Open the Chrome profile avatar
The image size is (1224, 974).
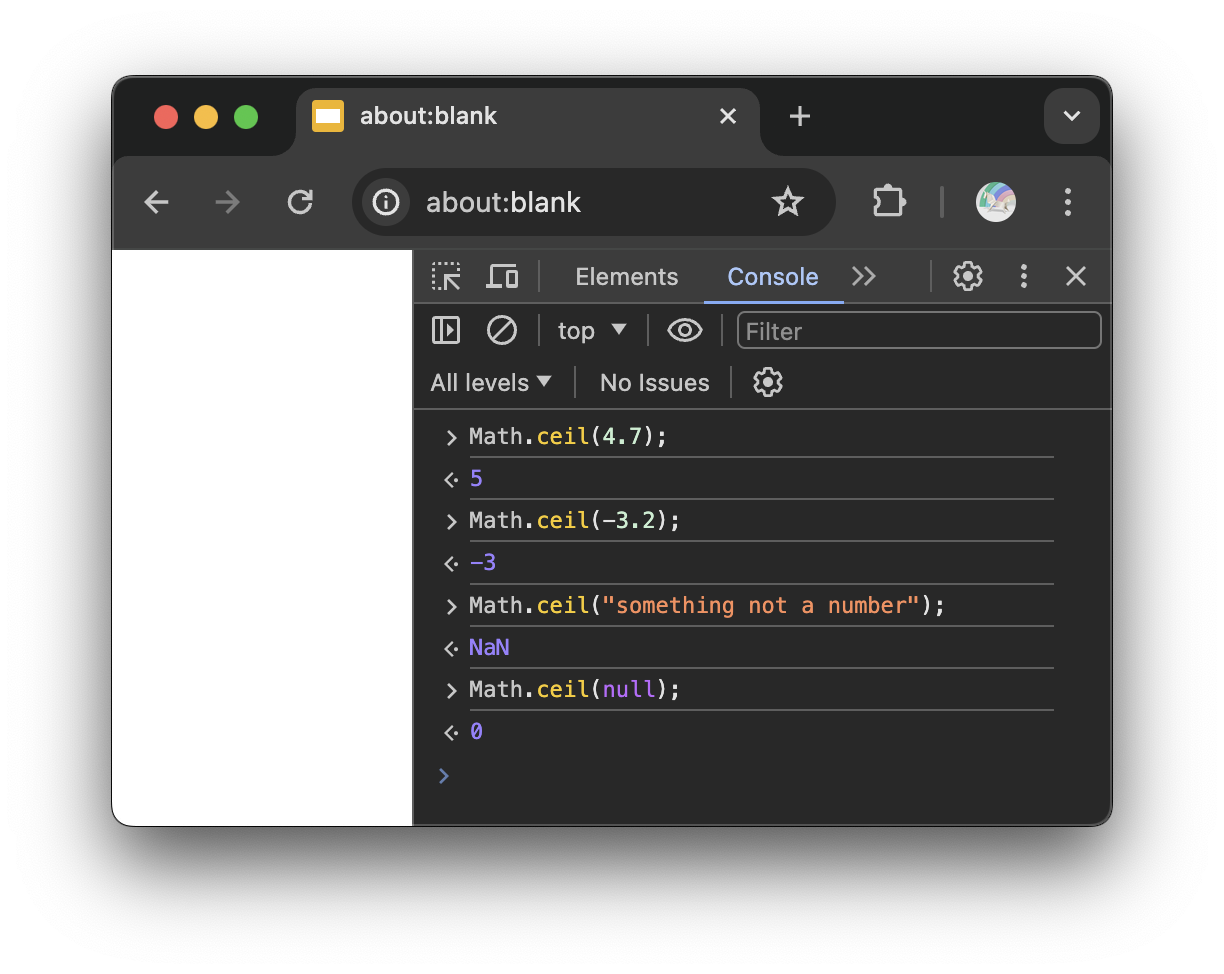pos(996,203)
